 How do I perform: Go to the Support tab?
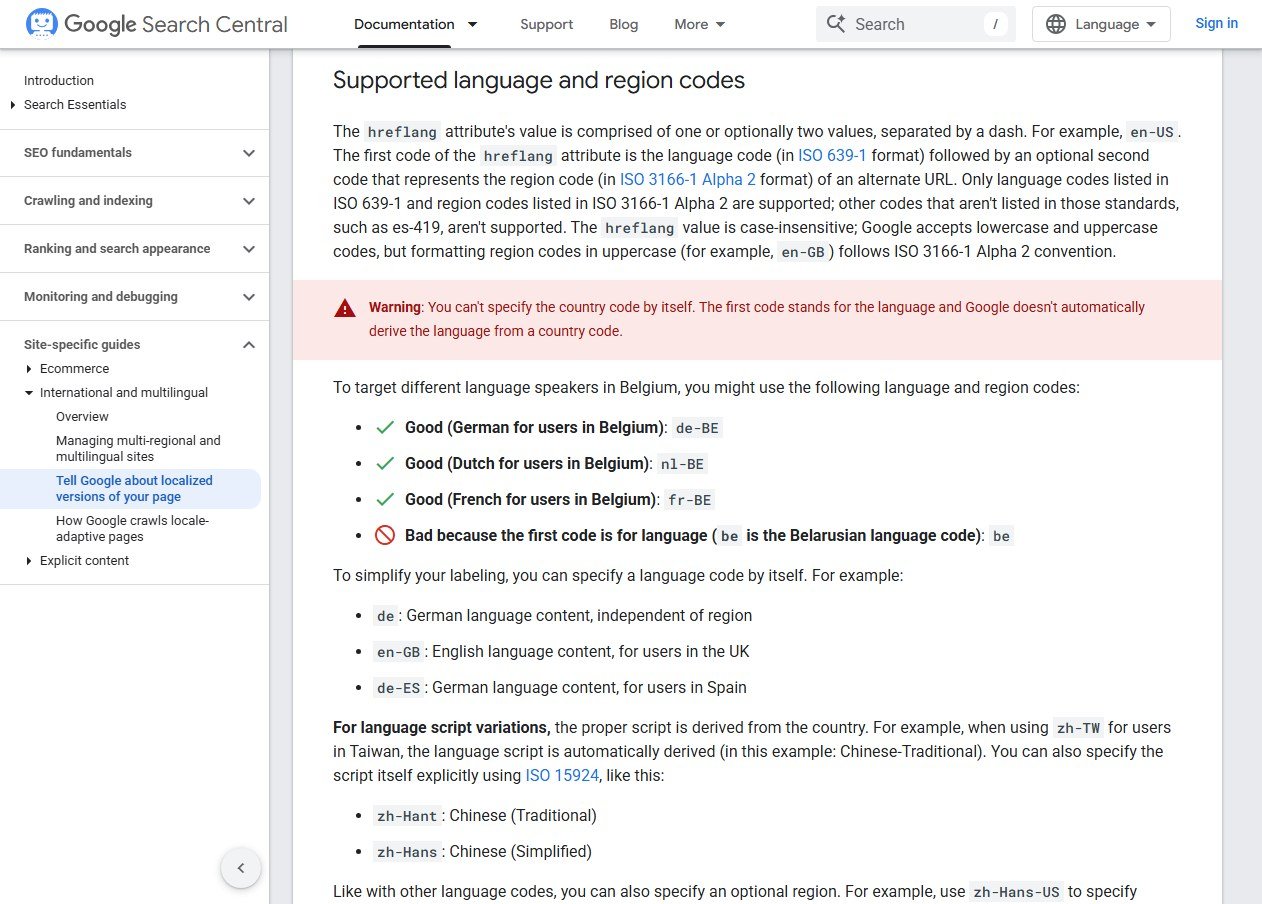(547, 24)
